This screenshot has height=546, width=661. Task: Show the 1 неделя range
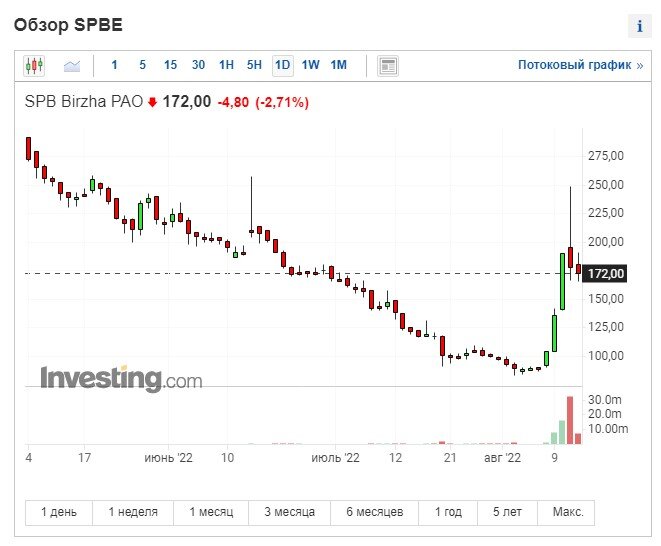point(133,512)
